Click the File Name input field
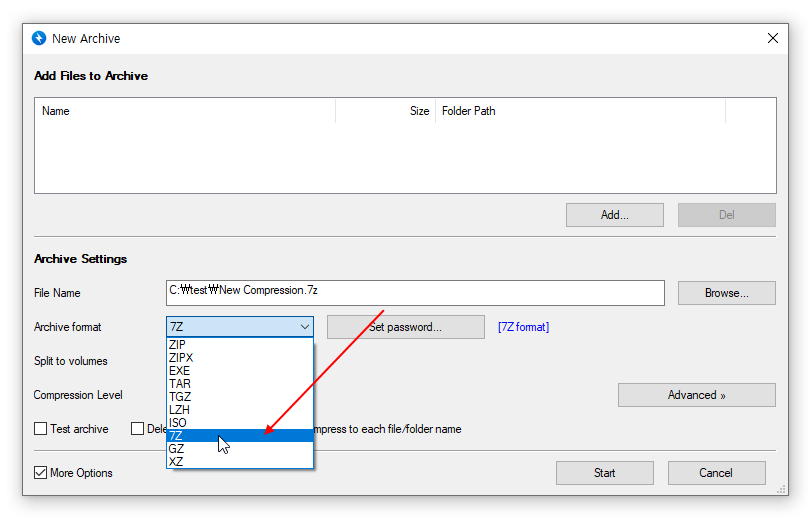812x524 pixels. pyautogui.click(x=415, y=292)
